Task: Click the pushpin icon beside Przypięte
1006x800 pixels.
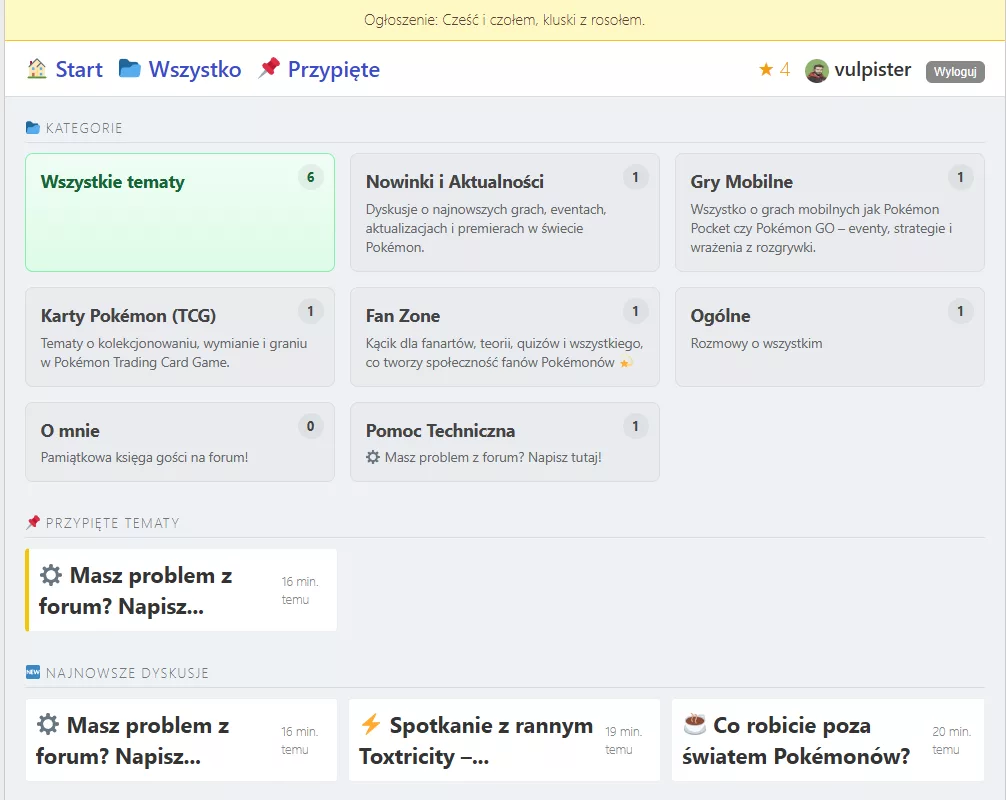Action: 269,69
